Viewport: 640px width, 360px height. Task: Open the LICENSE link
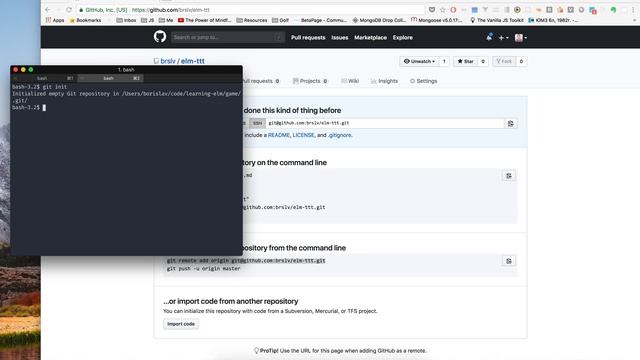tap(303, 135)
